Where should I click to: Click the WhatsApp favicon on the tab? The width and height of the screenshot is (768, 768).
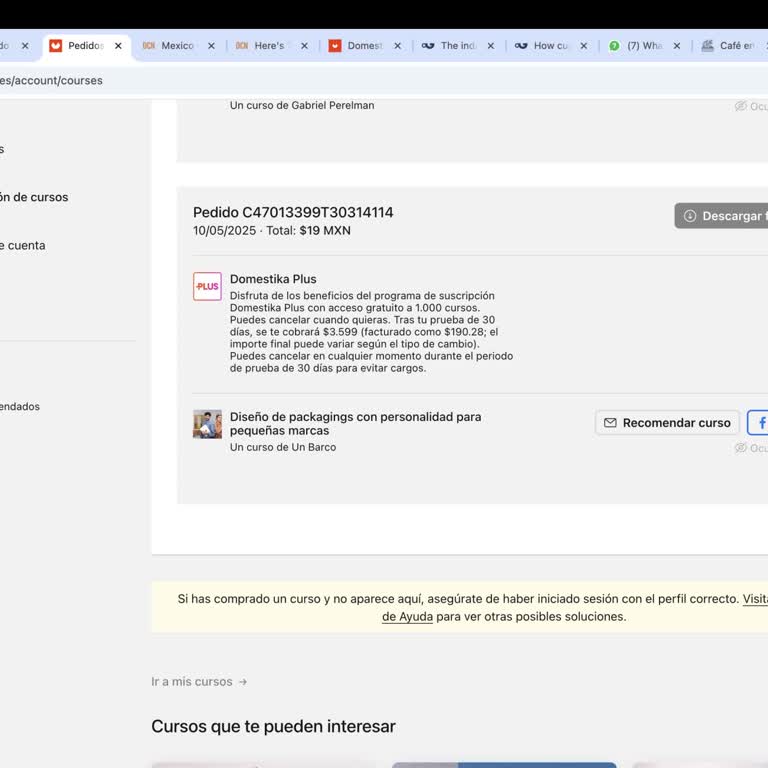pos(614,46)
